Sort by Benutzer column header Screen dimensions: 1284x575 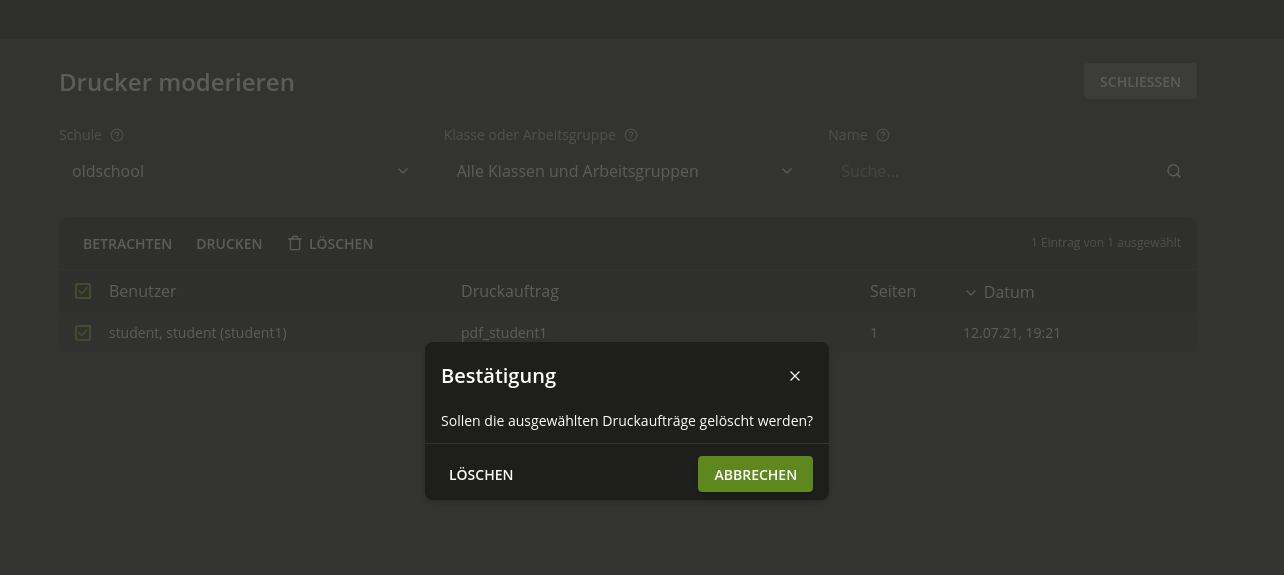(142, 291)
